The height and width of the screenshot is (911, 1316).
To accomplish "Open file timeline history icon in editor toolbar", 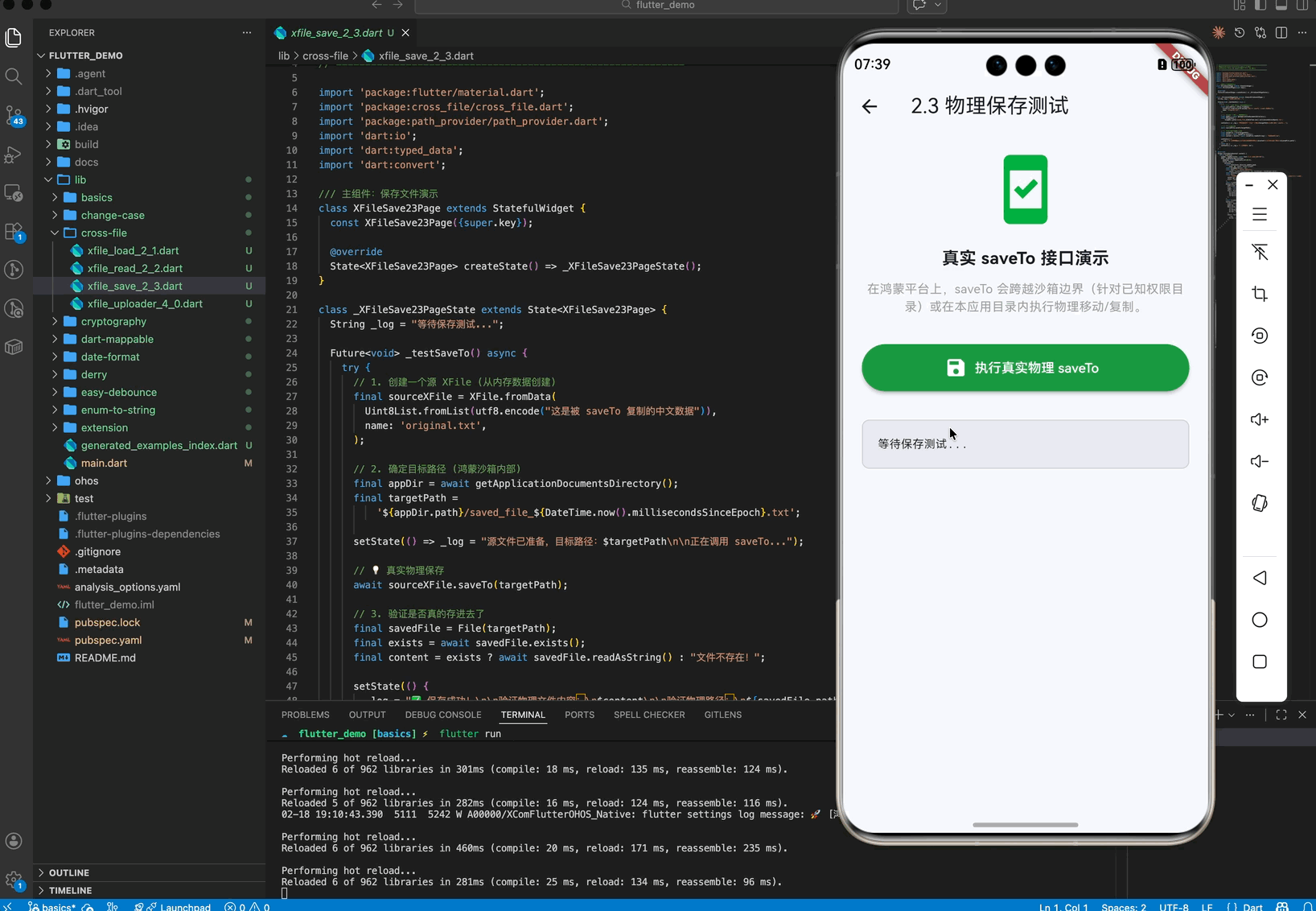I will [x=1240, y=33].
